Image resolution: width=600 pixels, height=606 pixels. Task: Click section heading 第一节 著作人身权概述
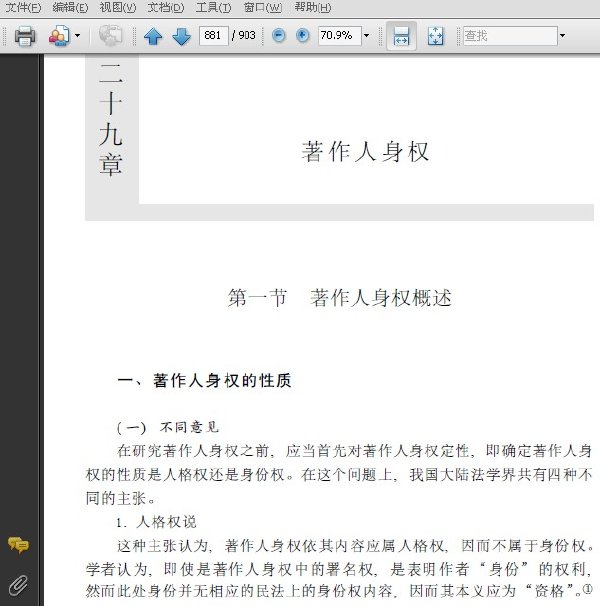(x=339, y=298)
